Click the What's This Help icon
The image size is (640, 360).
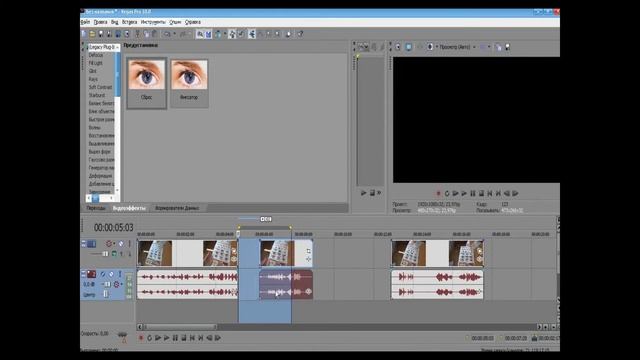(x=300, y=34)
